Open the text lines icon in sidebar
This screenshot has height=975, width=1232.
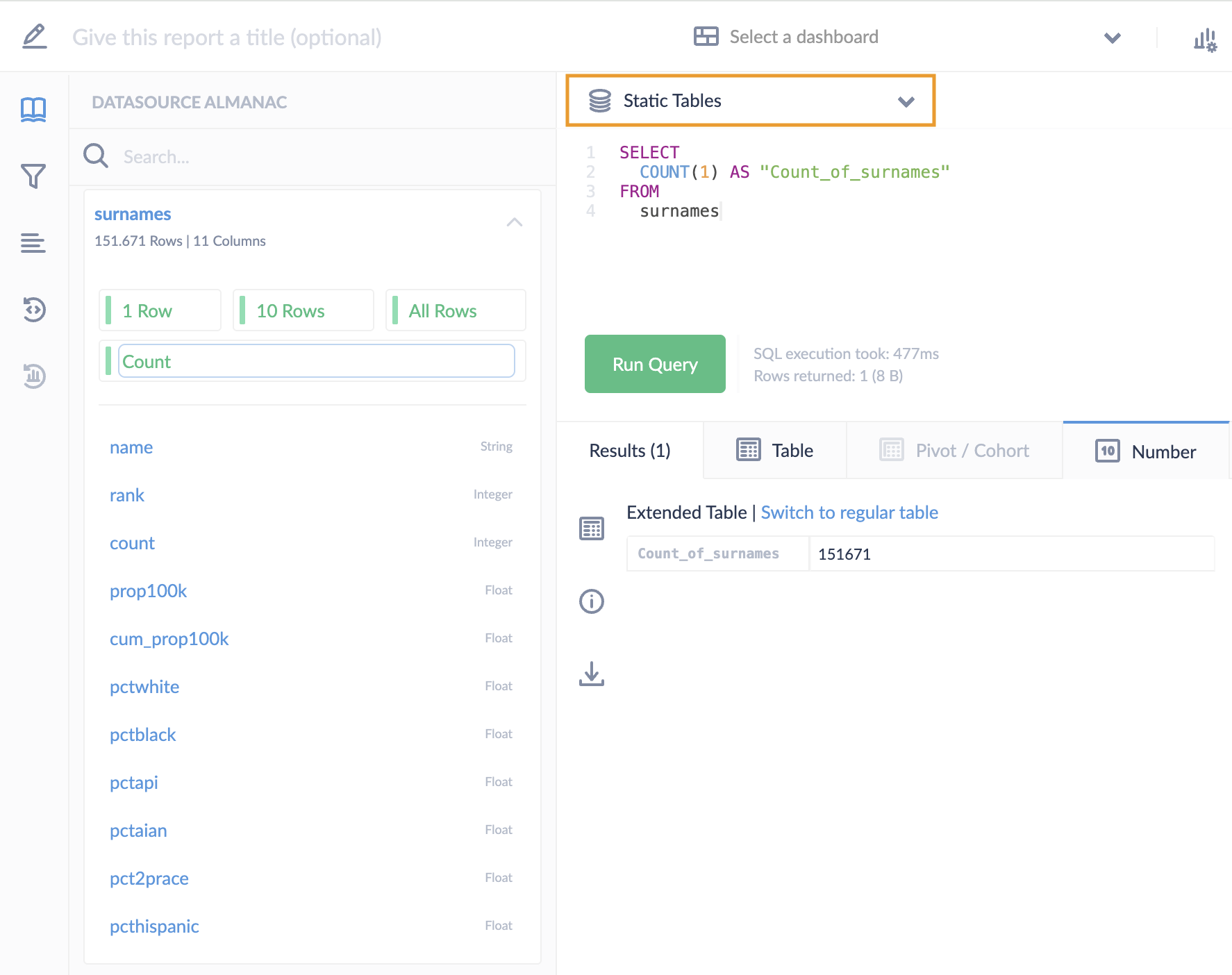pyautogui.click(x=33, y=243)
